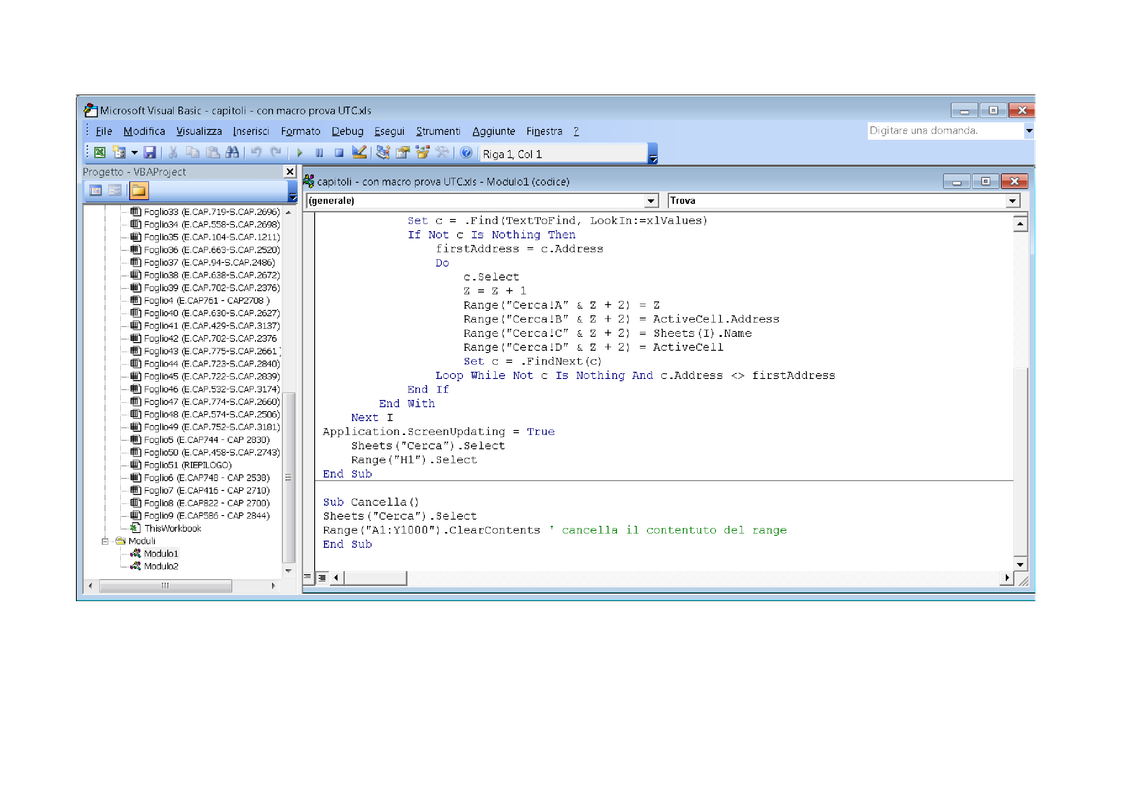Click the Help question mark icon
The height and width of the screenshot is (800, 1131).
coord(466,153)
